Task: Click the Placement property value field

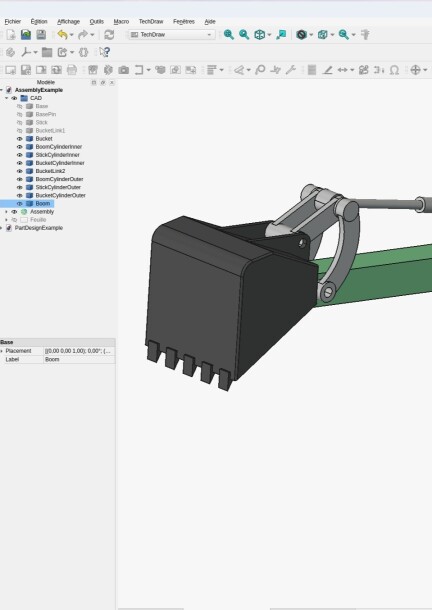Action: click(x=79, y=351)
